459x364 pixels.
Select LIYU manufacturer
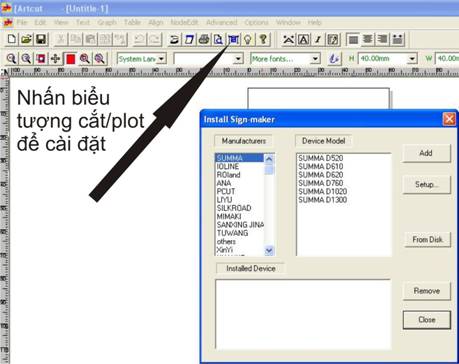240,200
